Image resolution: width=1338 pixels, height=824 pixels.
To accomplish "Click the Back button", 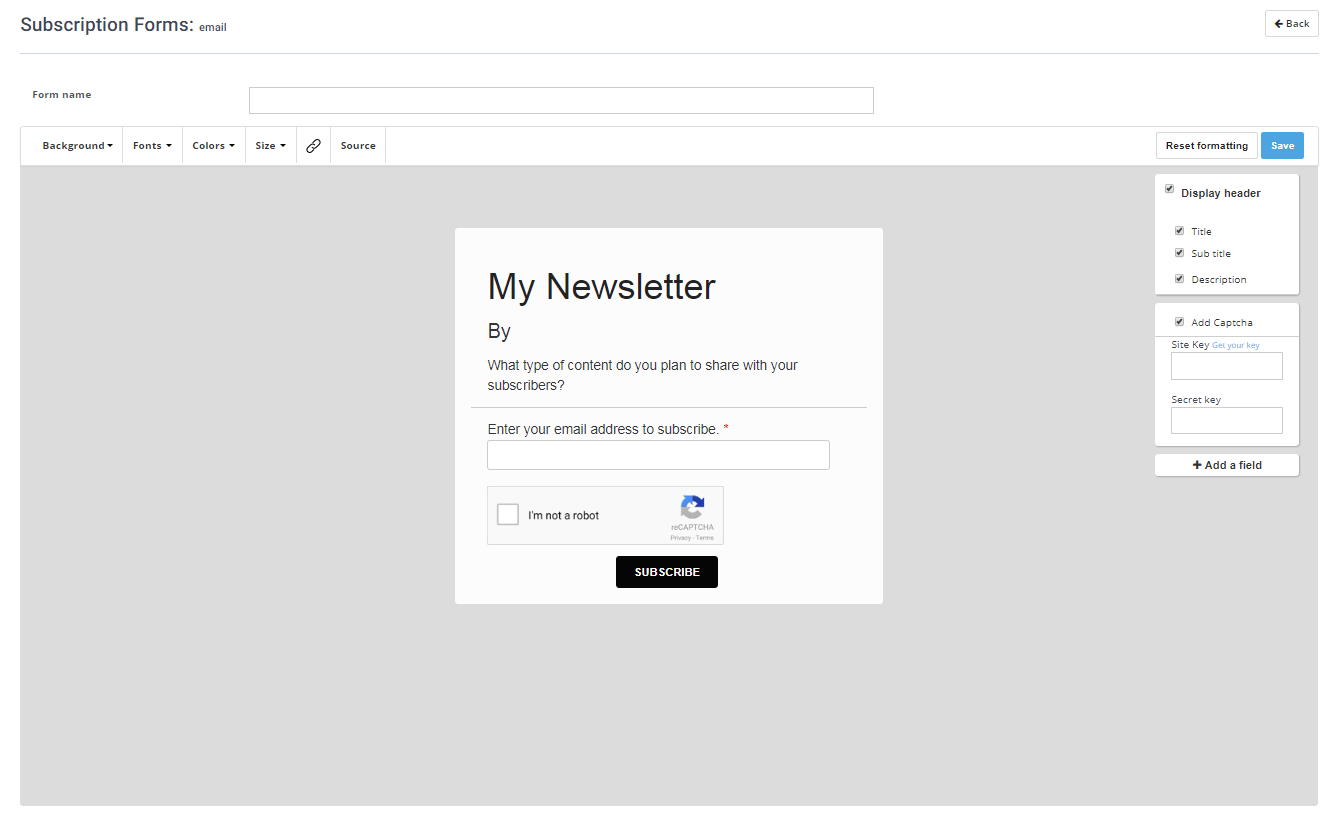I will tap(1292, 24).
